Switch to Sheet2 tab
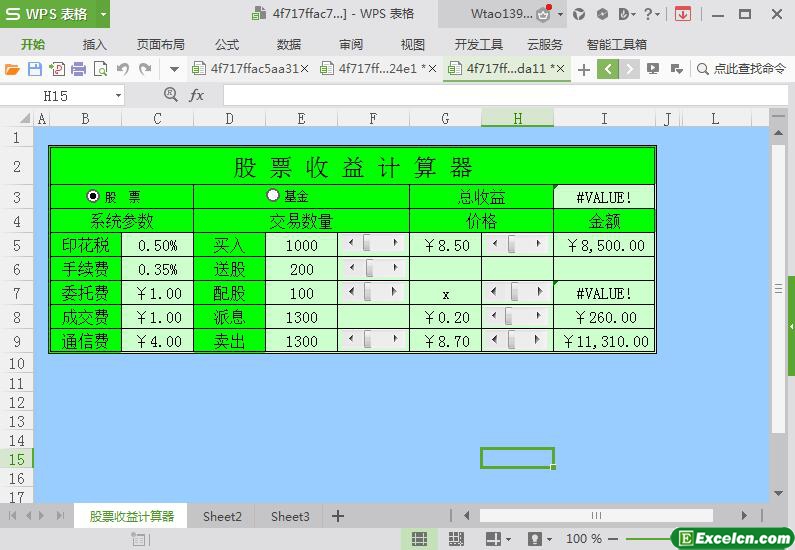 (x=222, y=516)
